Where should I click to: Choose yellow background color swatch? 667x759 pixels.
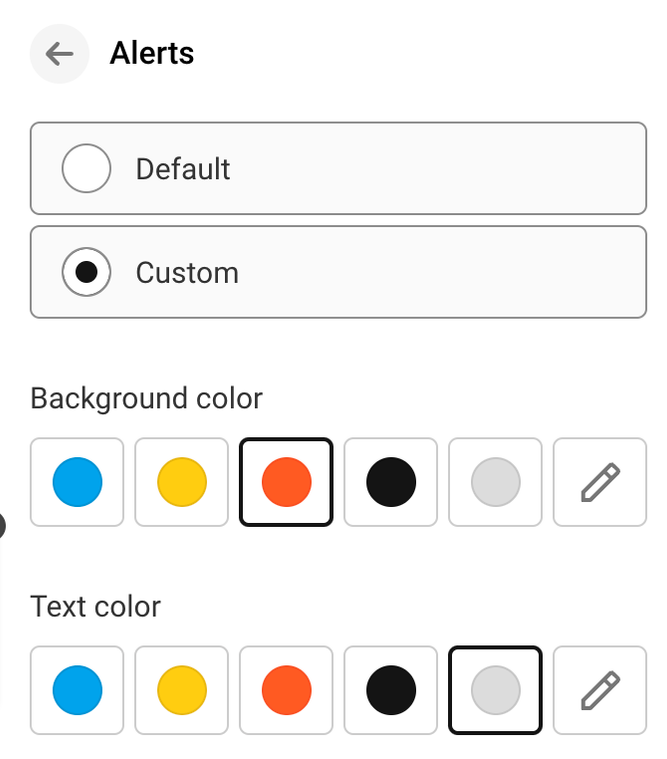pyautogui.click(x=182, y=482)
